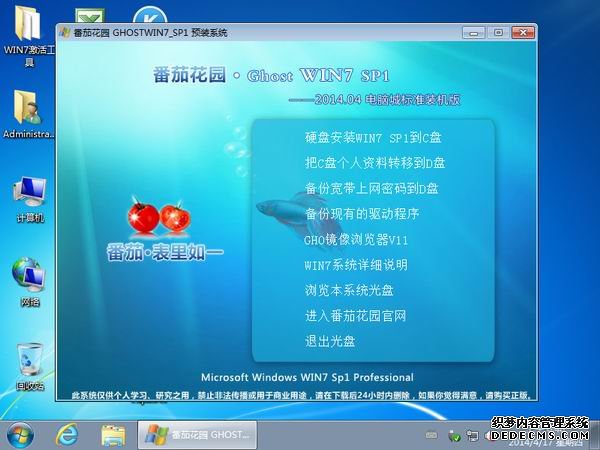Image resolution: width=600 pixels, height=450 pixels.
Task: Open 备份宽带上网密码到D盘
Action: click(372, 188)
